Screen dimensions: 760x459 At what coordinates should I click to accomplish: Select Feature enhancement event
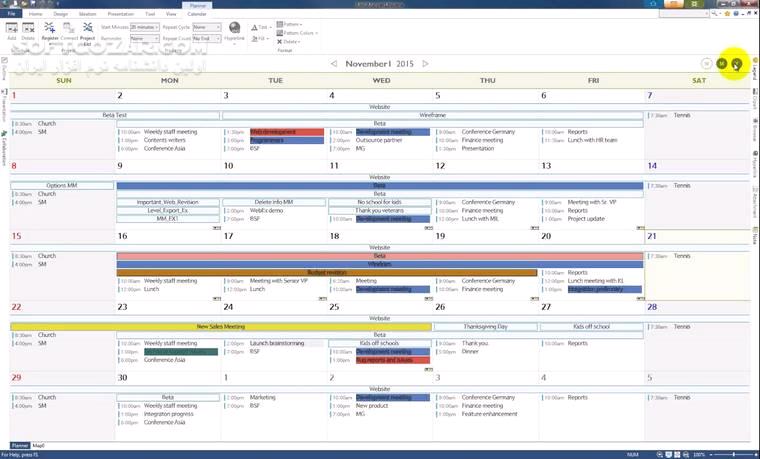click(x=489, y=414)
